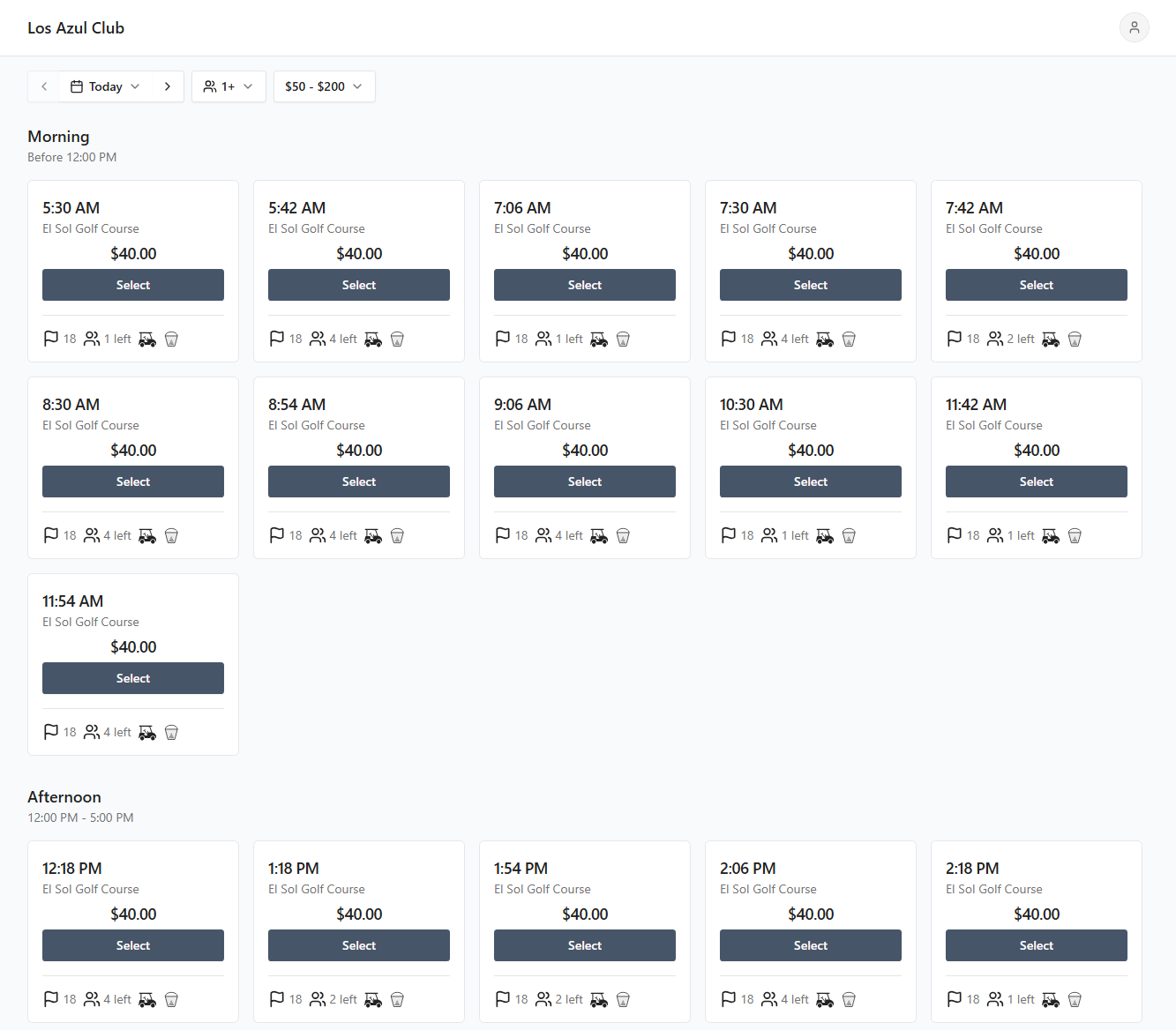Click the players icon on the 1:54 PM card

tap(543, 998)
